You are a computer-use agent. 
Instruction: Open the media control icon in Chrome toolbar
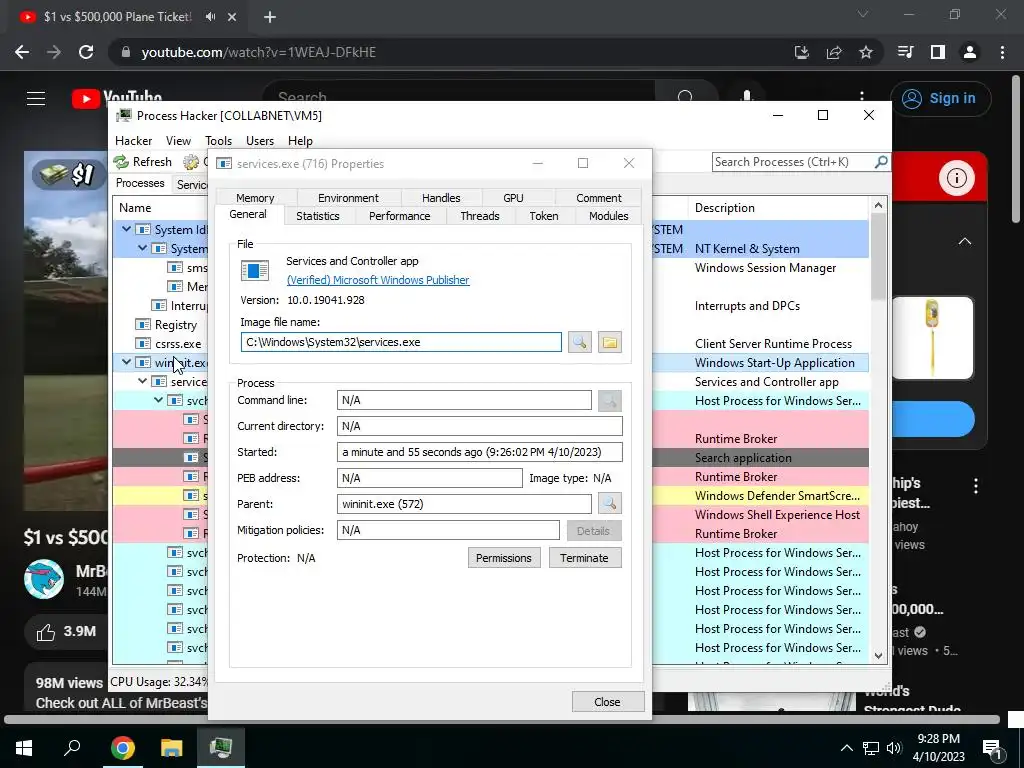point(906,52)
